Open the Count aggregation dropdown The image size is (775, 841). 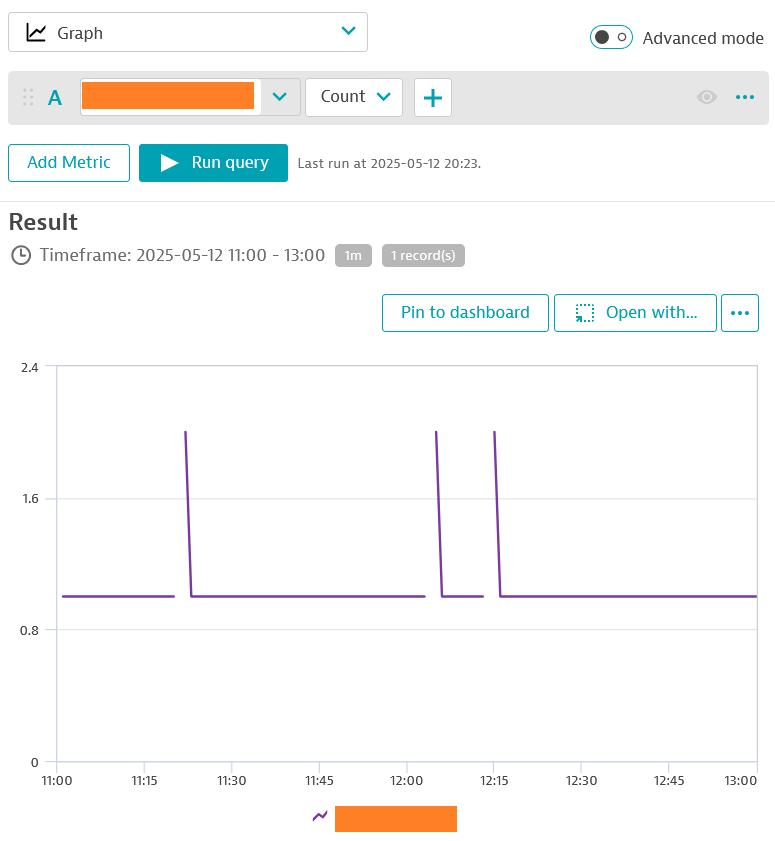[354, 97]
